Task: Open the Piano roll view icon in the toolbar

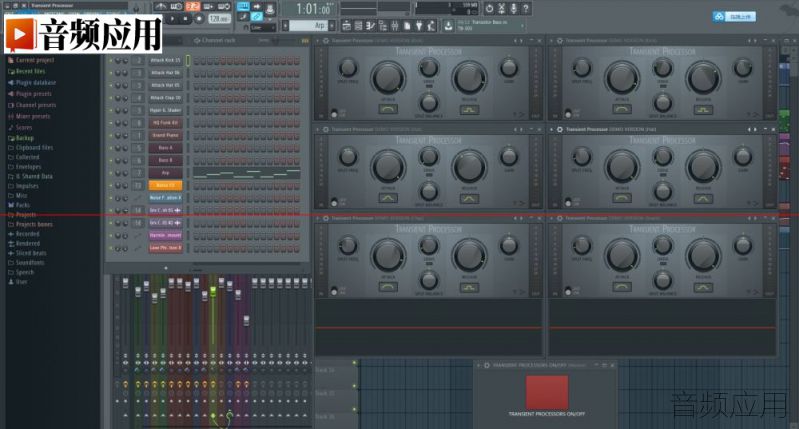Action: tap(369, 25)
